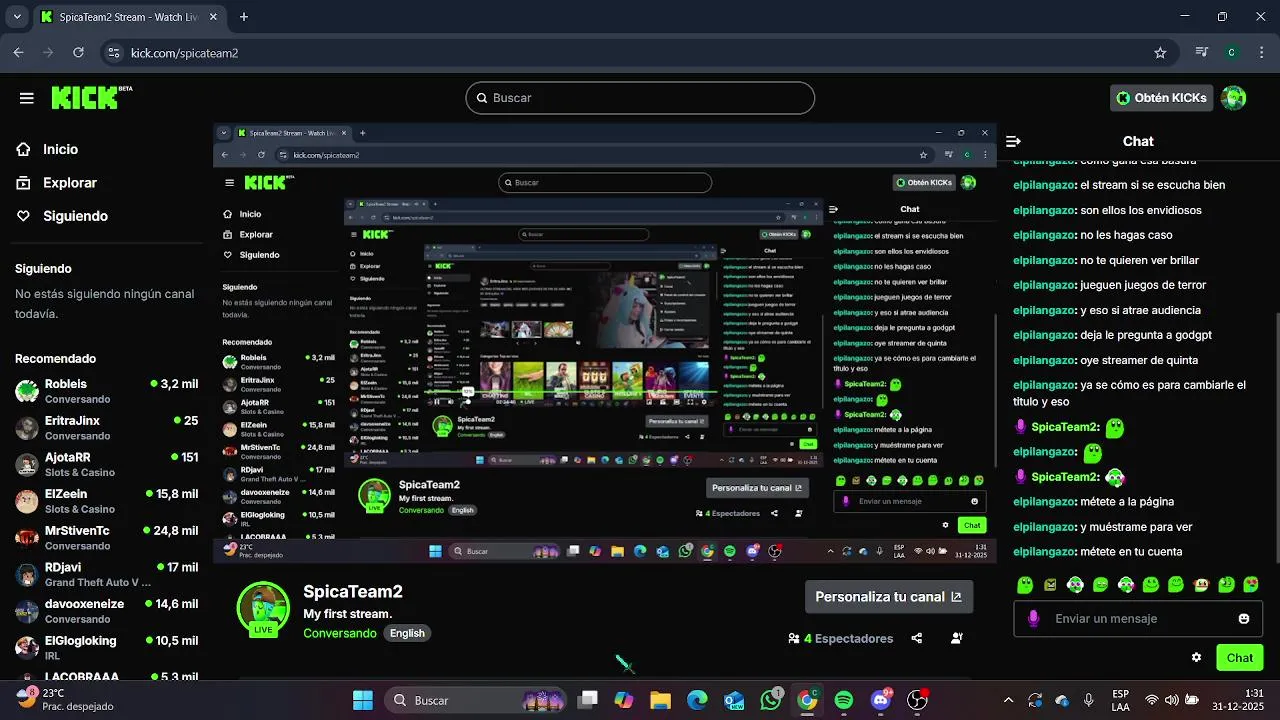
Task: Click chat message 'jueguen juegos de terror'
Action: [x=1143, y=285]
